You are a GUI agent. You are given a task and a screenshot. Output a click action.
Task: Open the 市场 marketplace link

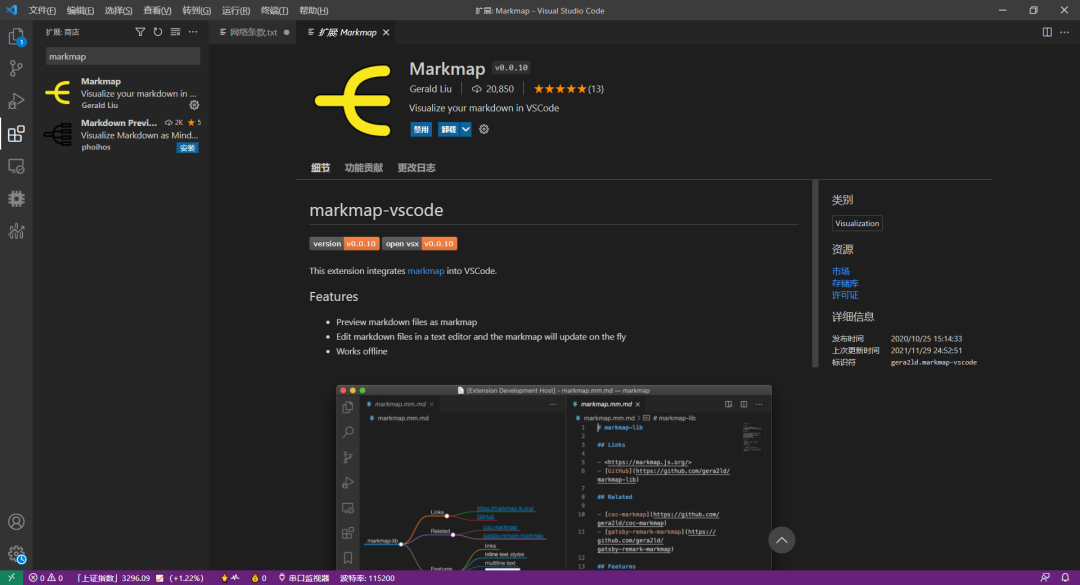point(840,271)
